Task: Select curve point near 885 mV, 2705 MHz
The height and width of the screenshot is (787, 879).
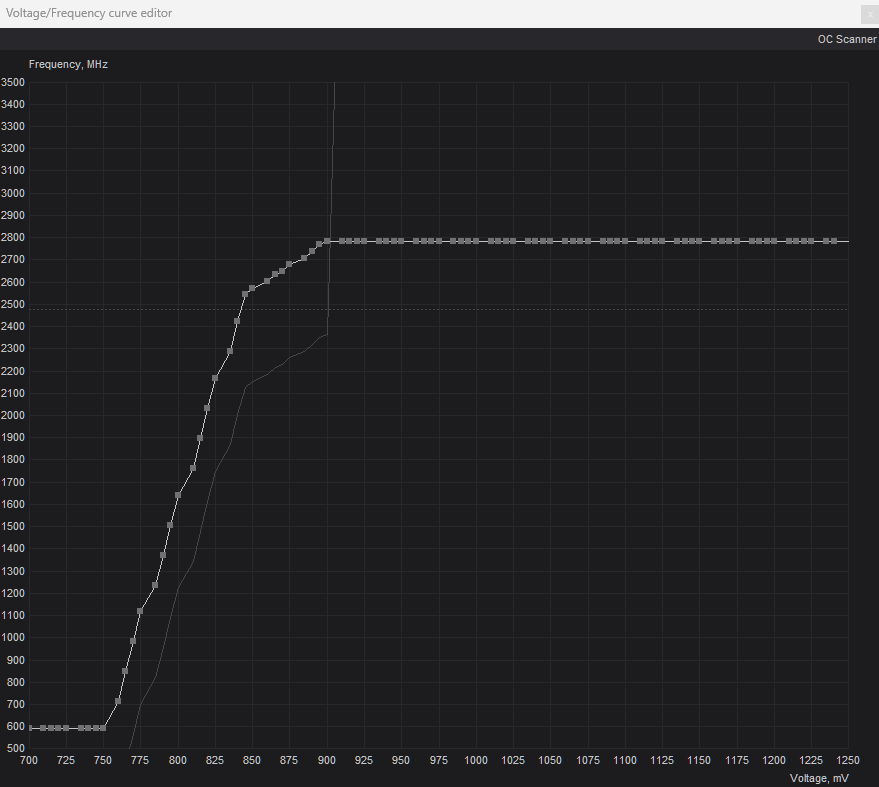Action: click(304, 258)
